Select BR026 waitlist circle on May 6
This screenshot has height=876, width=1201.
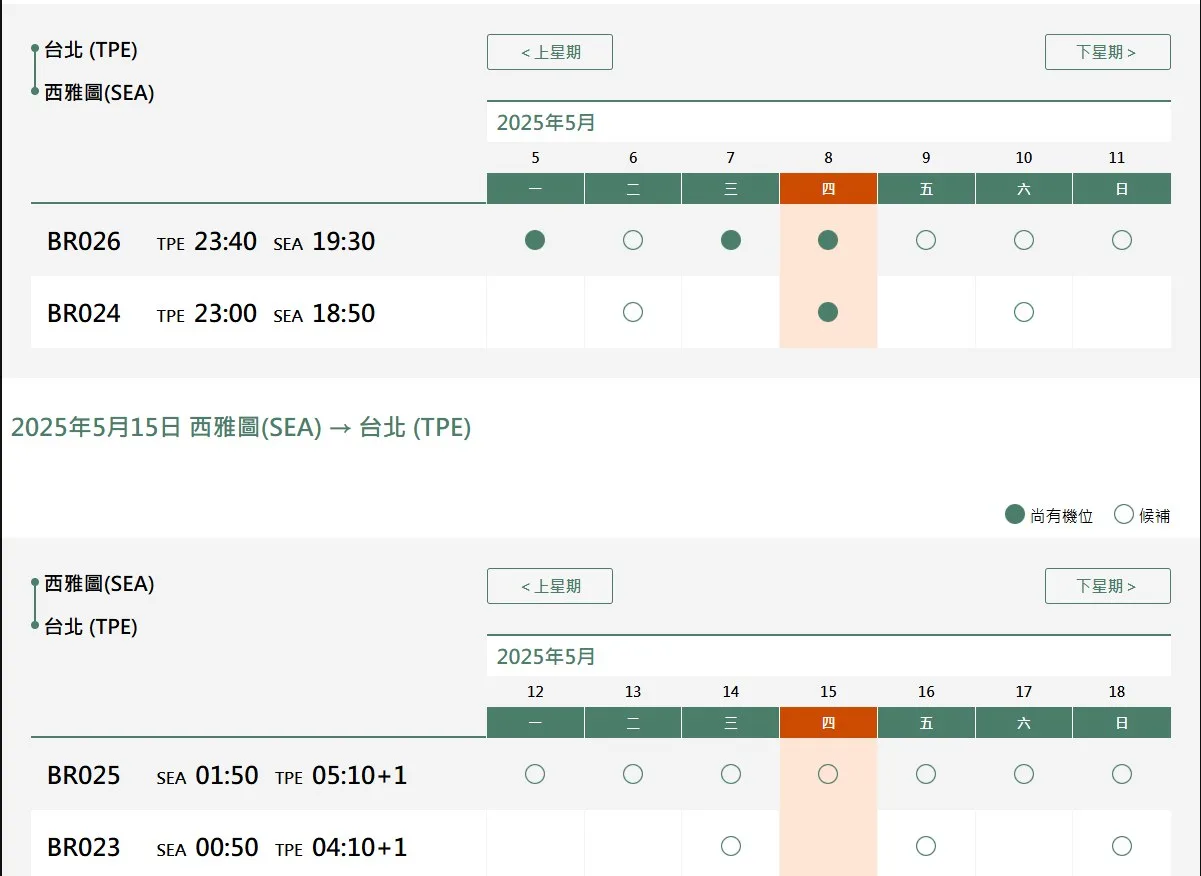point(633,240)
